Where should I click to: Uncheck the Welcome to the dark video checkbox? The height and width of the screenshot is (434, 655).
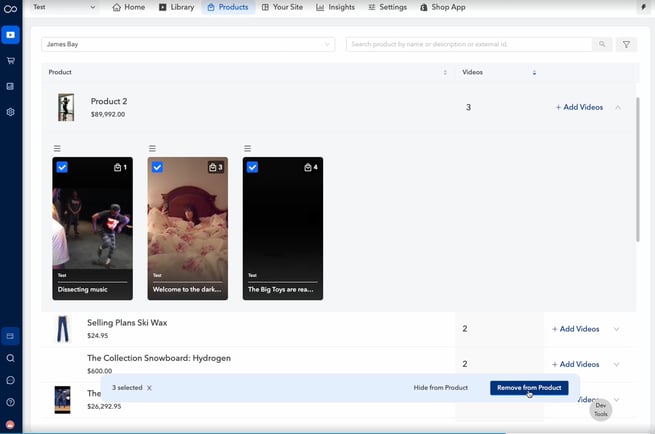[157, 167]
